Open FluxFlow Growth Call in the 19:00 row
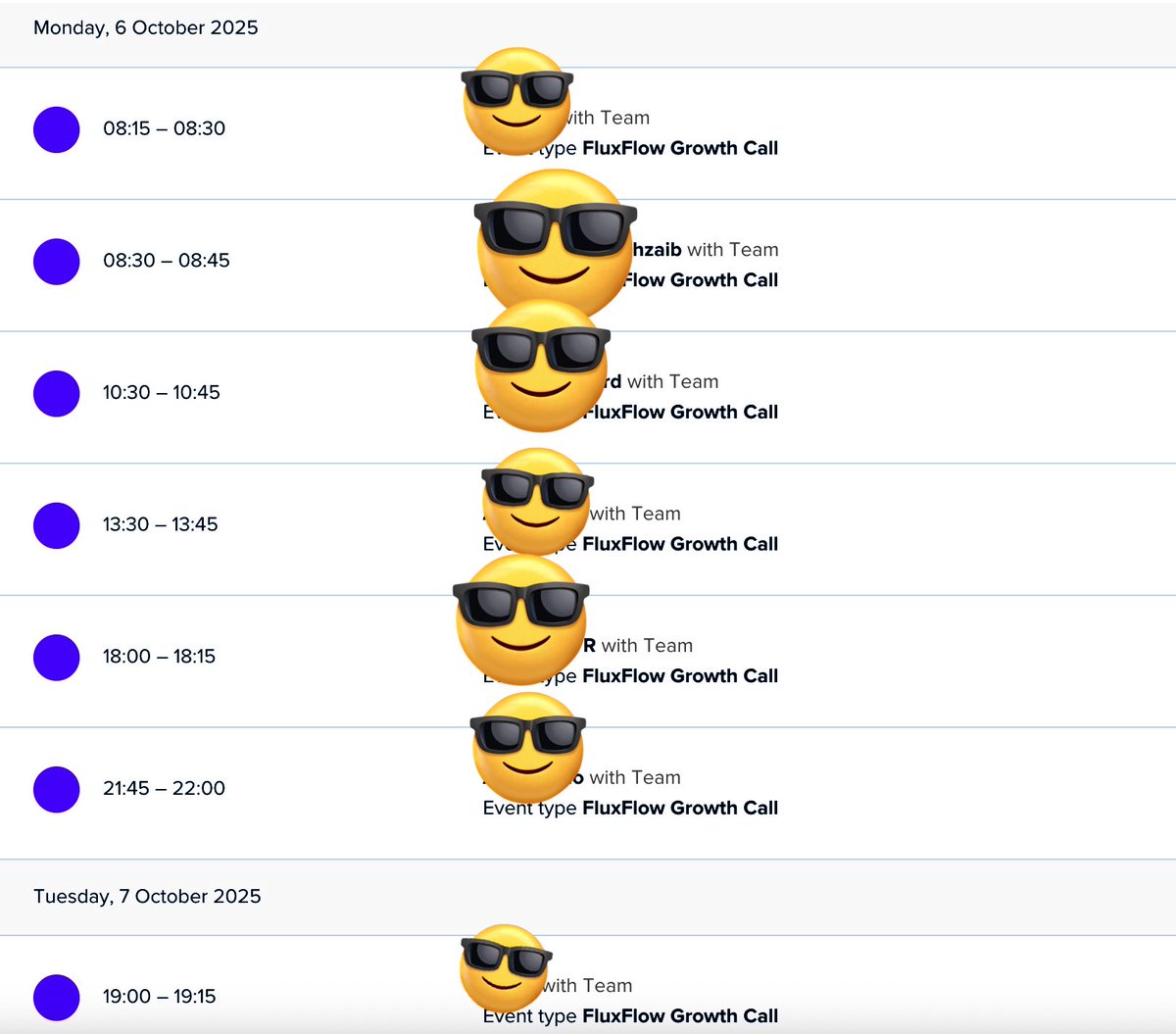This screenshot has width=1176, height=1034. 680,1016
